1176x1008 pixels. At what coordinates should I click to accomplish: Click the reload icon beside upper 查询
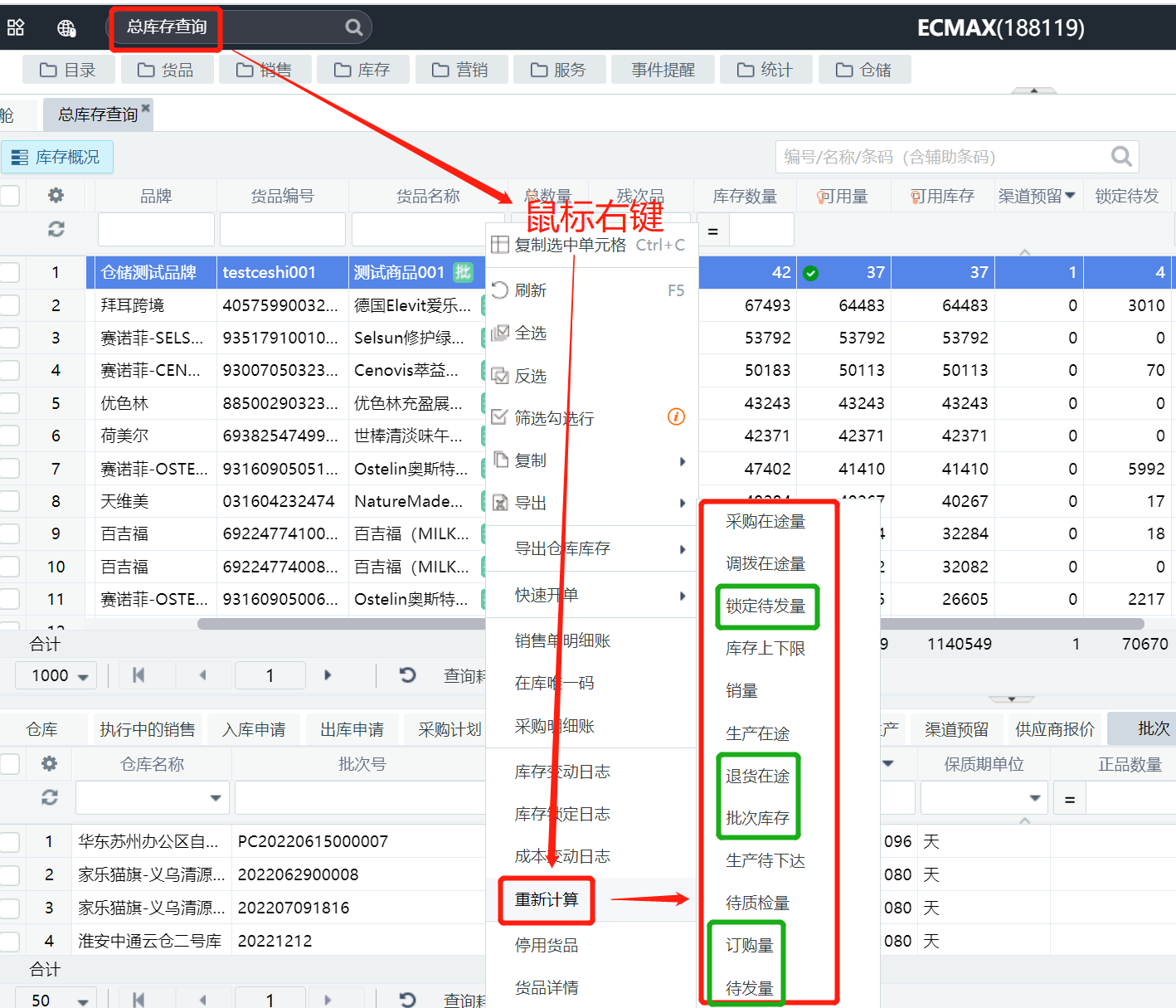407,675
